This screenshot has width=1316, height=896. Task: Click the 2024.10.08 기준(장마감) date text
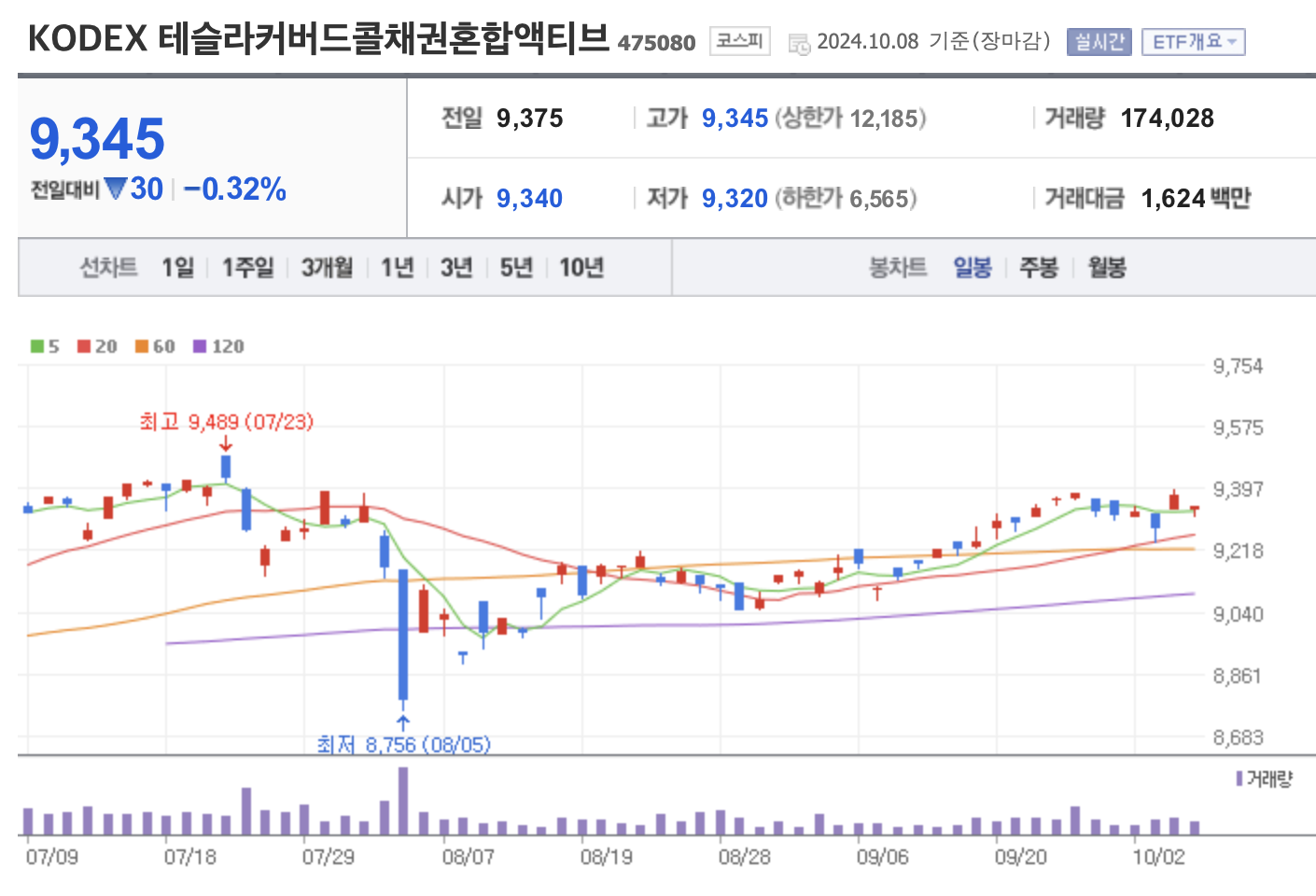point(933,42)
